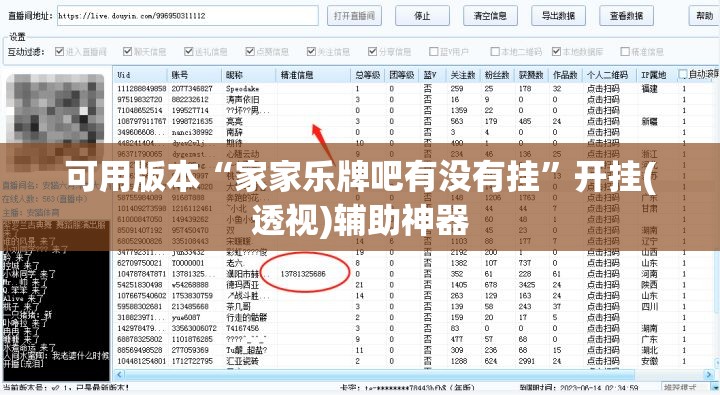This screenshot has height=395, width=720.
Task: Sort by the 账号 column header
Action: pyautogui.click(x=195, y=75)
